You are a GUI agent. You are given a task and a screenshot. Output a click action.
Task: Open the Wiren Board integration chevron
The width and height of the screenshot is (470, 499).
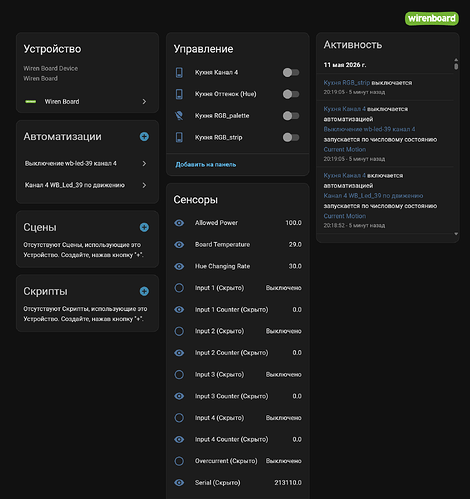[x=144, y=101]
